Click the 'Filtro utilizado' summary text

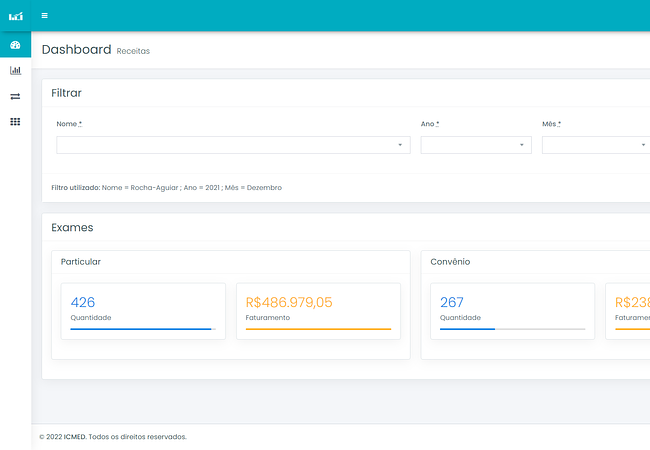[166, 188]
